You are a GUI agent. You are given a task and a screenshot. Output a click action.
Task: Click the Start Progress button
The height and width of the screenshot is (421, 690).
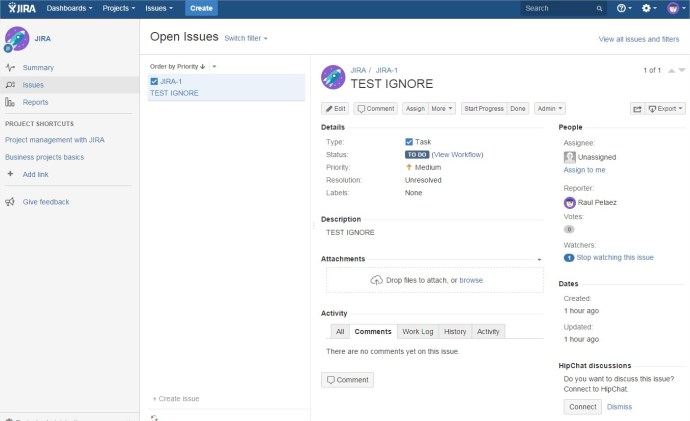point(484,108)
